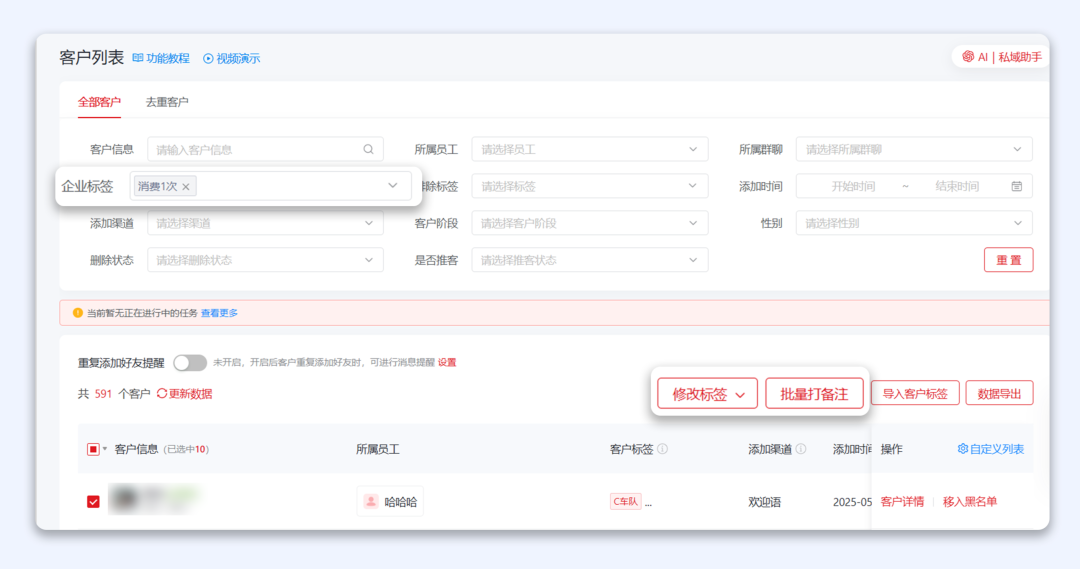Click the info icon beside 客户标签 column
This screenshot has width=1080, height=569.
[662, 450]
